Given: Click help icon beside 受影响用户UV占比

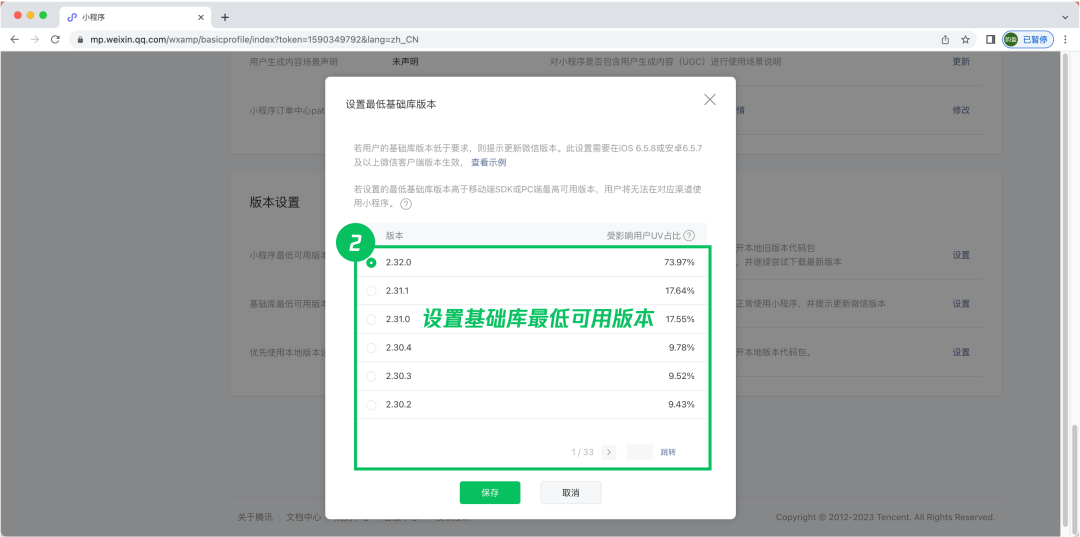Looking at the screenshot, I should [x=689, y=235].
